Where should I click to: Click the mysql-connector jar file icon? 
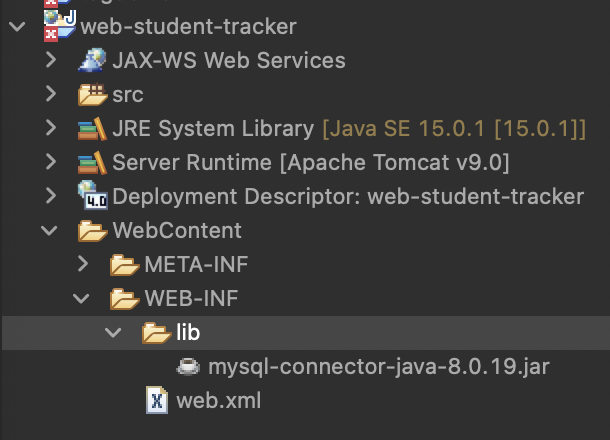(188, 366)
